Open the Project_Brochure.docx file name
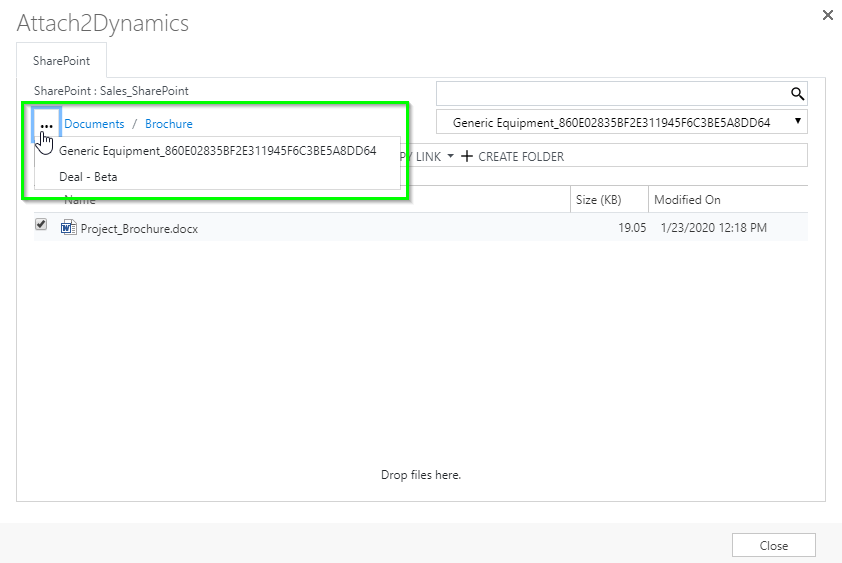 (x=139, y=229)
